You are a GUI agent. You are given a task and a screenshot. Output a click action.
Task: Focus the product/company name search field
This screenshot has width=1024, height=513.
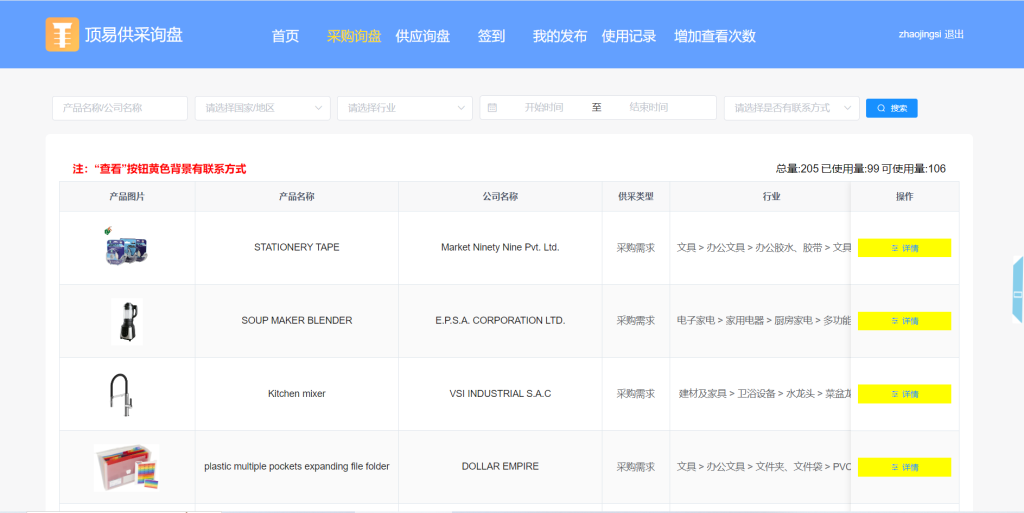[120, 108]
